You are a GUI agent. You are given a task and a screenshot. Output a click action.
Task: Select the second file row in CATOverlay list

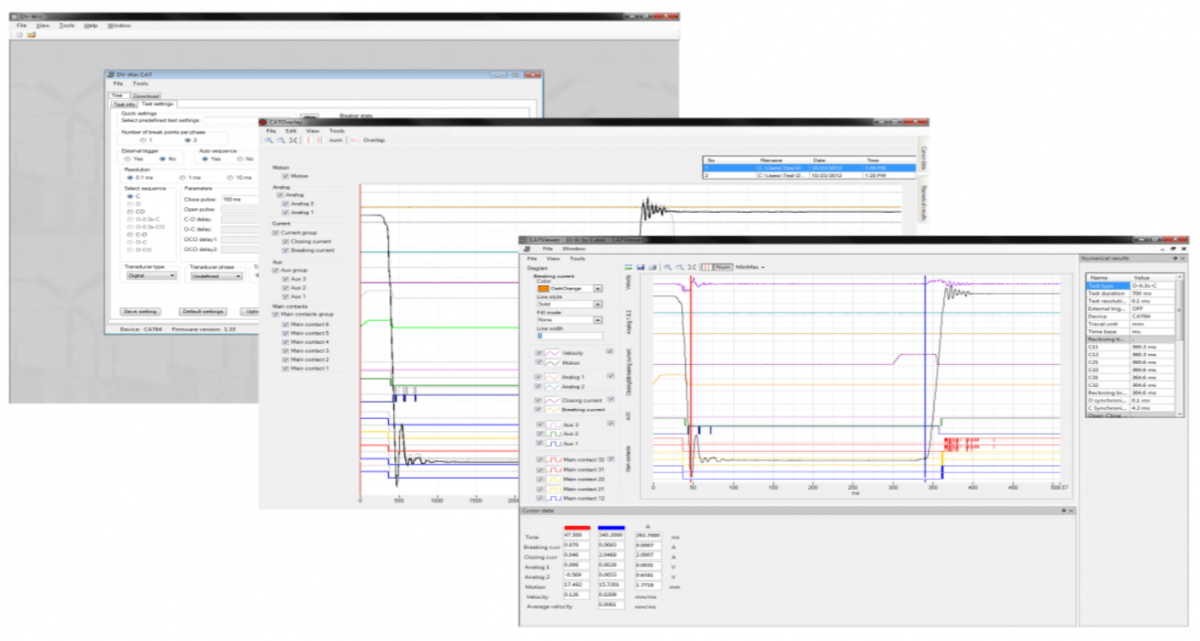(809, 175)
